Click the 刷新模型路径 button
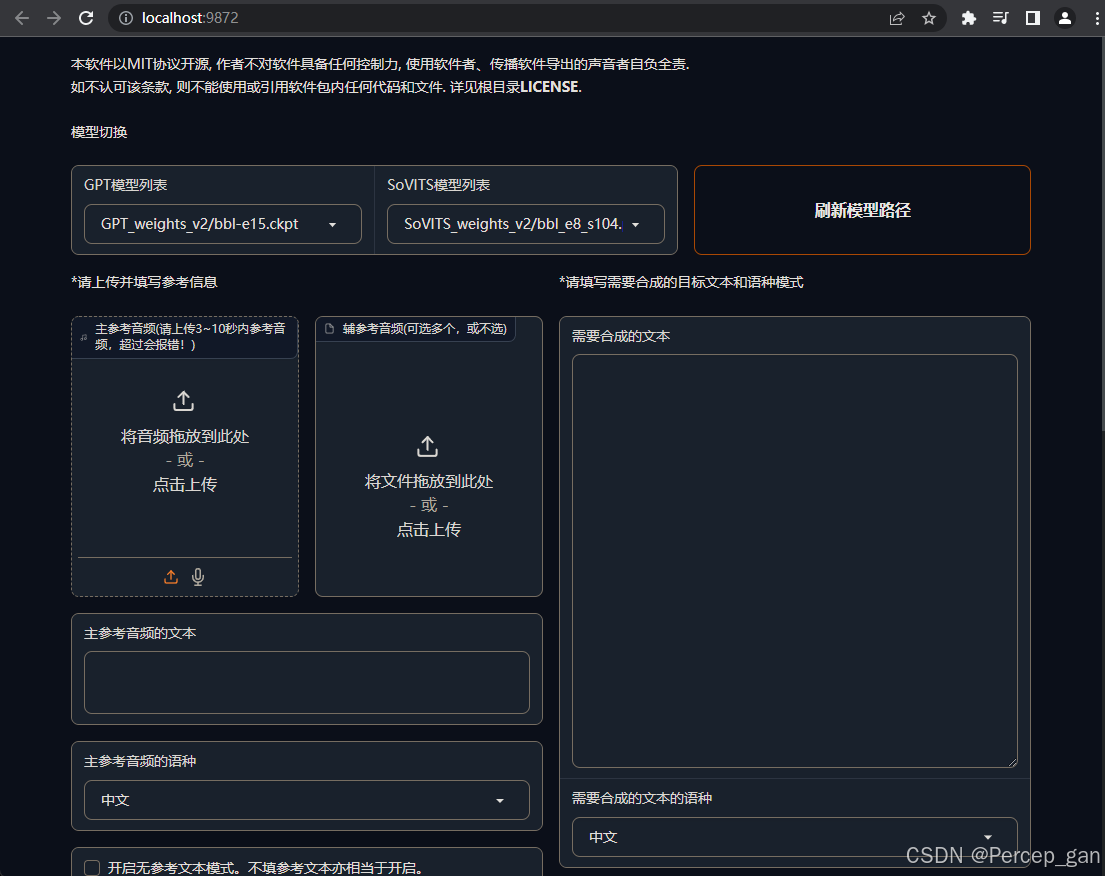Screen dimensions: 1105x876 tap(862, 210)
